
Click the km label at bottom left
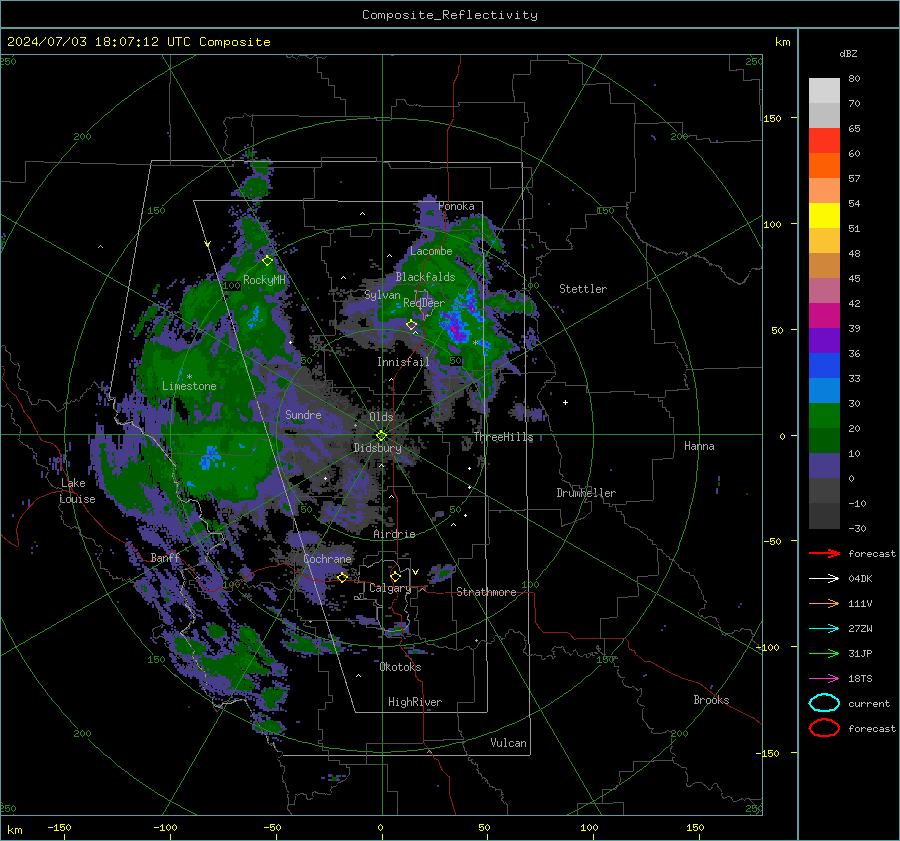[14, 830]
